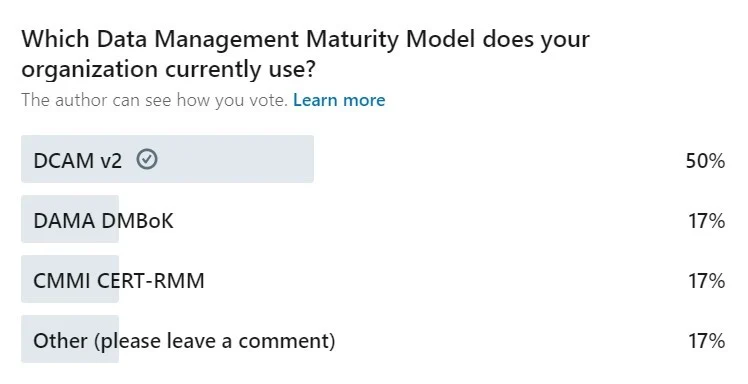
Task: Click the 50% result next to DCAM v2
Action: (706, 161)
